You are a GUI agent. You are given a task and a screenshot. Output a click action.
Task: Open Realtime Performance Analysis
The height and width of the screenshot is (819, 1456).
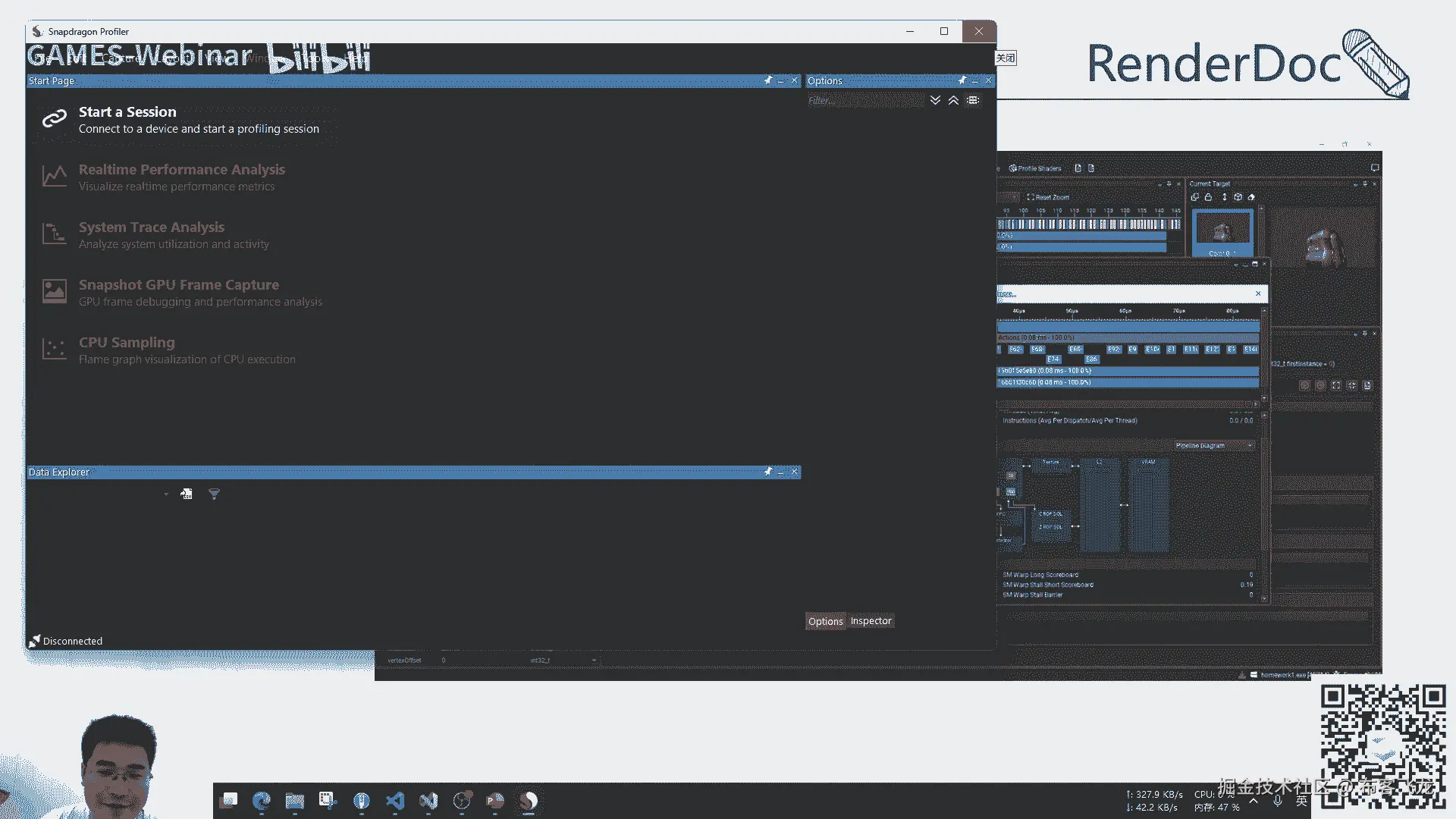coord(181,170)
